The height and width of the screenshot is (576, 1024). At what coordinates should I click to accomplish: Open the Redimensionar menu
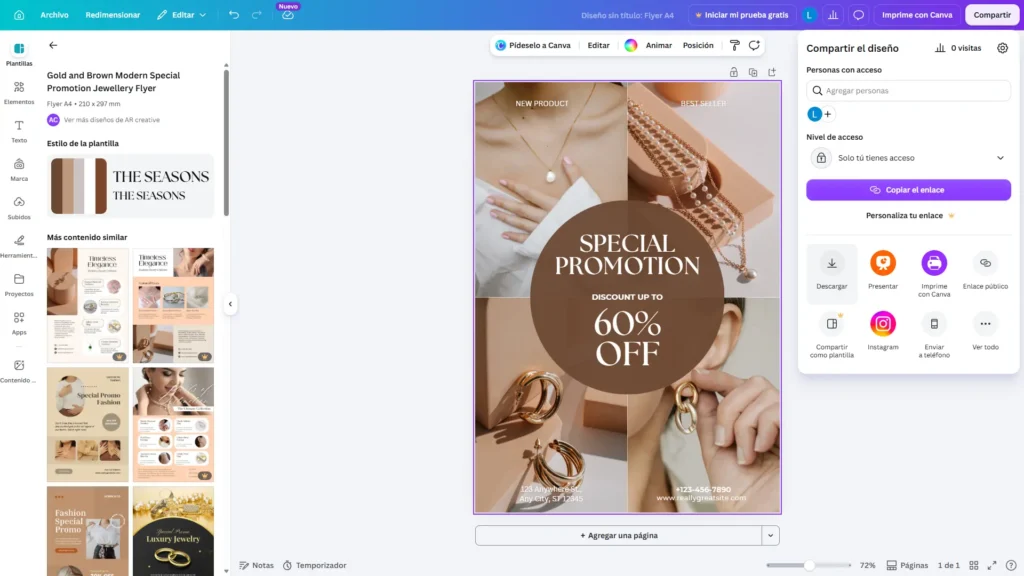coord(112,14)
